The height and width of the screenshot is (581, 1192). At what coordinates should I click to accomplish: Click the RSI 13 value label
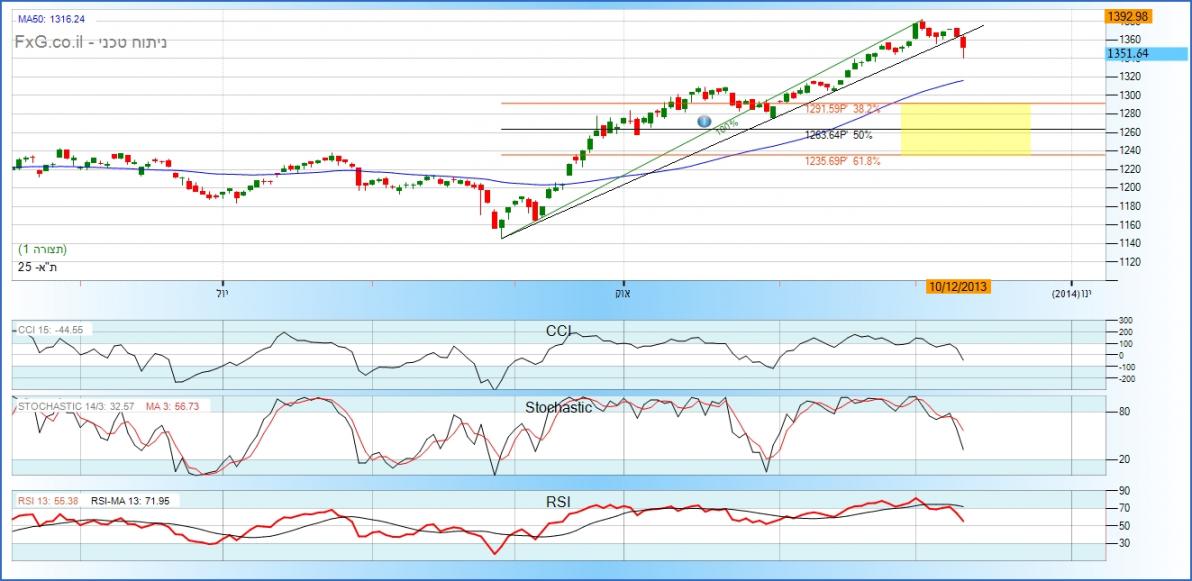(x=48, y=498)
